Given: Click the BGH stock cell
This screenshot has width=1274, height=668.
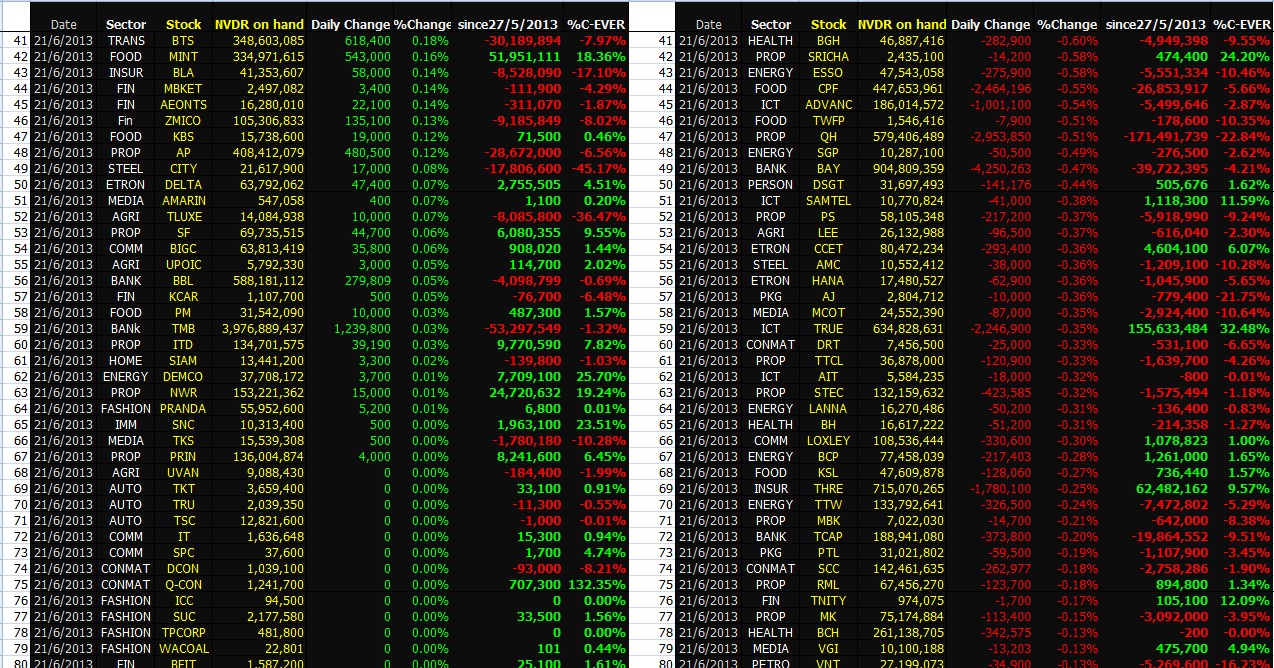Looking at the screenshot, I should tap(828, 41).
